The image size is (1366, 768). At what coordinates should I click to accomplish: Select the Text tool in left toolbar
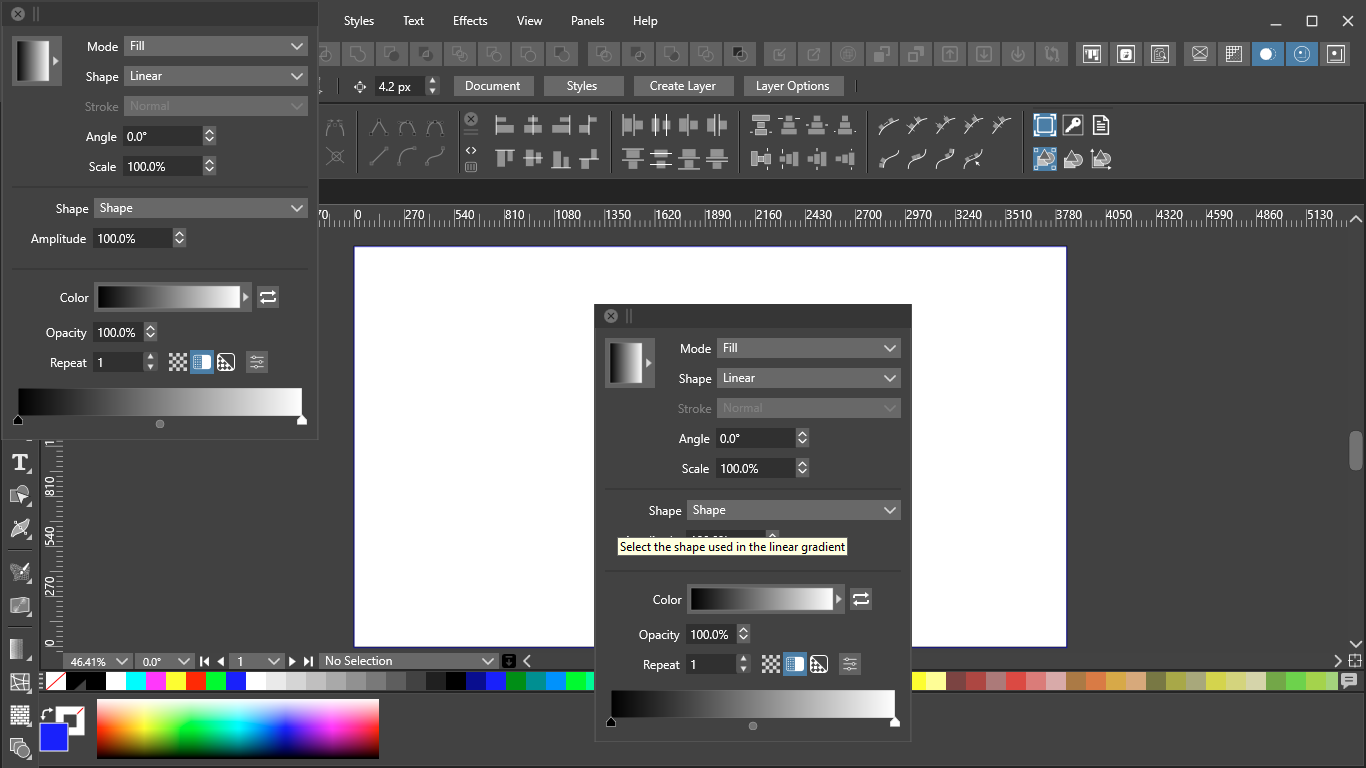pos(20,462)
